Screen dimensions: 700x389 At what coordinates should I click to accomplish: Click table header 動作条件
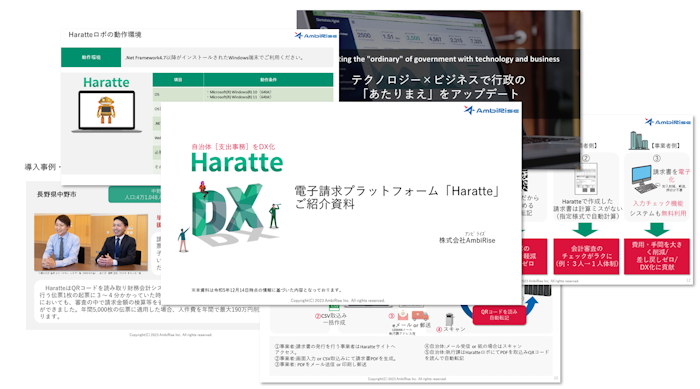268,79
